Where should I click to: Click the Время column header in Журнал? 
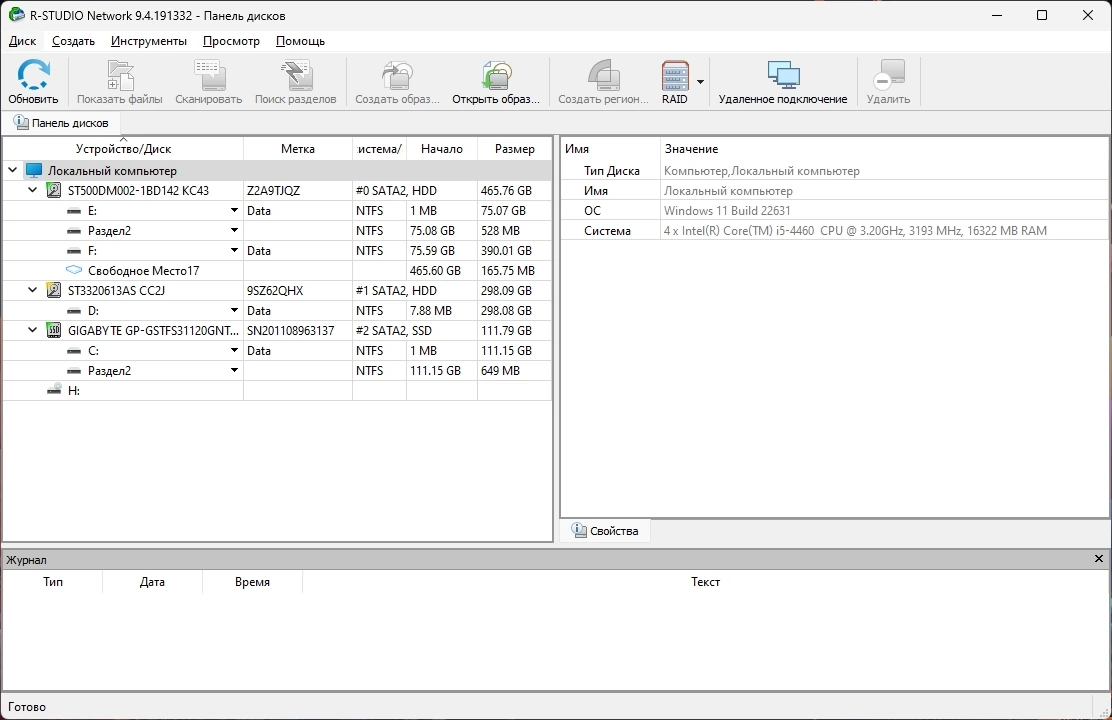coord(252,582)
